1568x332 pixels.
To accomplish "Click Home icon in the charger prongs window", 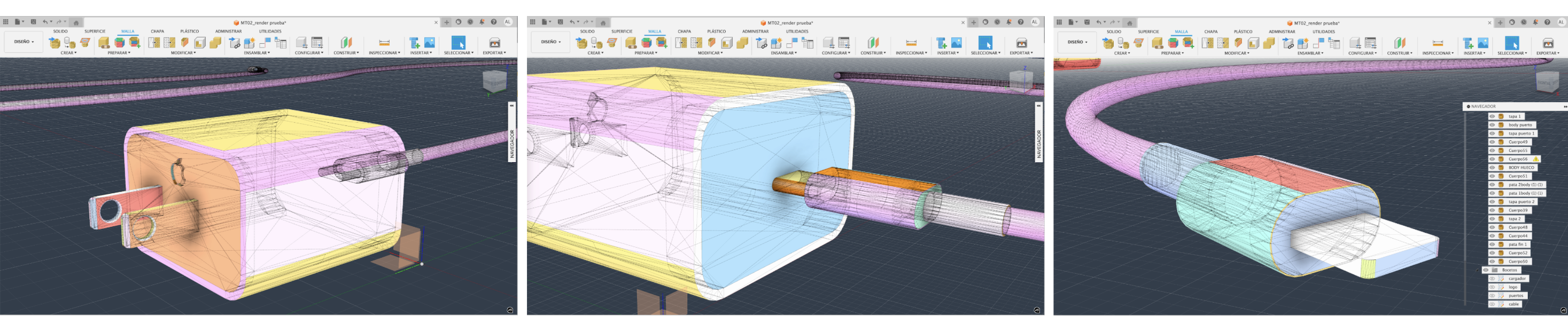I will (76, 22).
